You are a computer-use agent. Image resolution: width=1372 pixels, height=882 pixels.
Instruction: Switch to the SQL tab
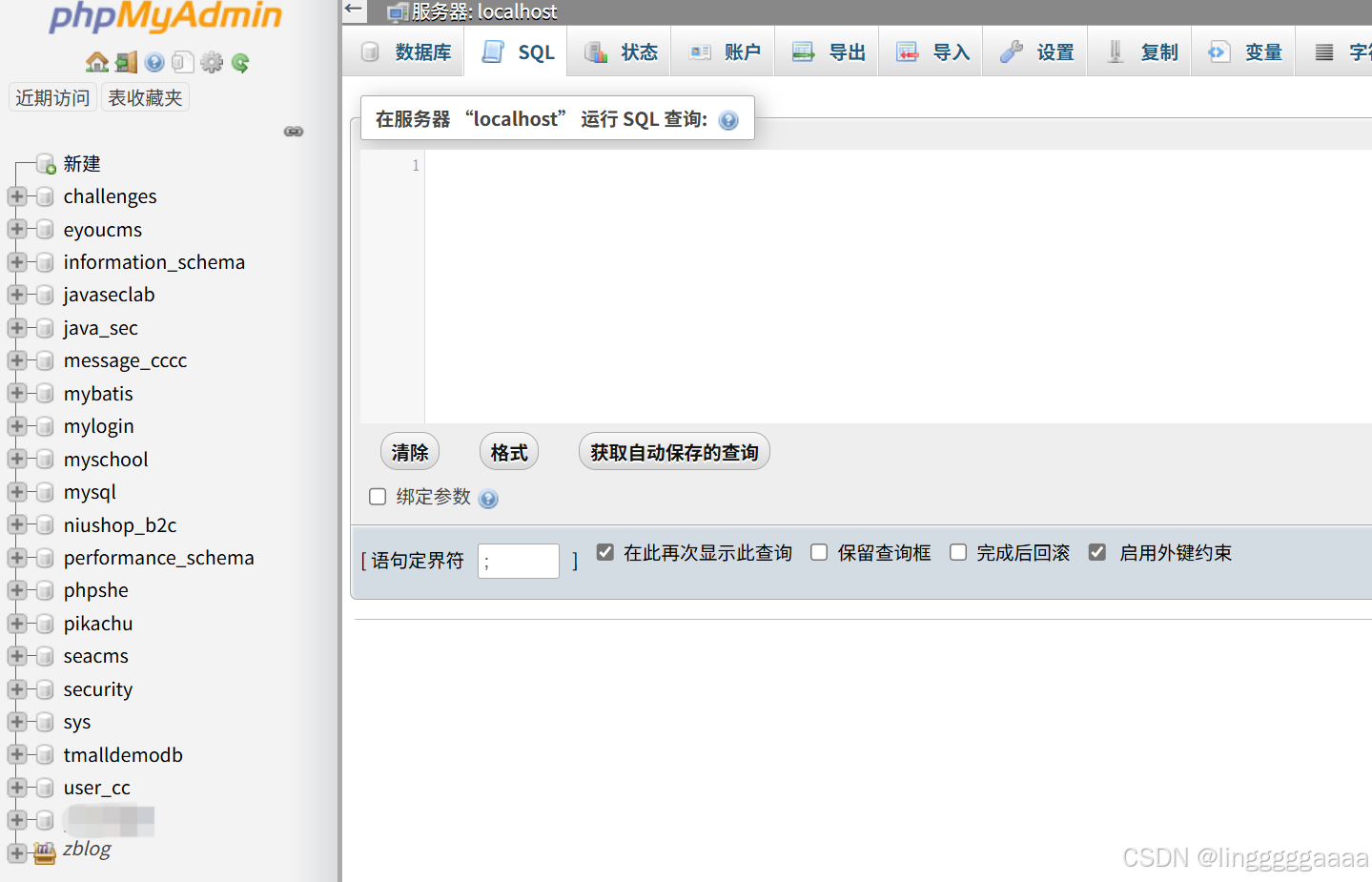[x=516, y=52]
